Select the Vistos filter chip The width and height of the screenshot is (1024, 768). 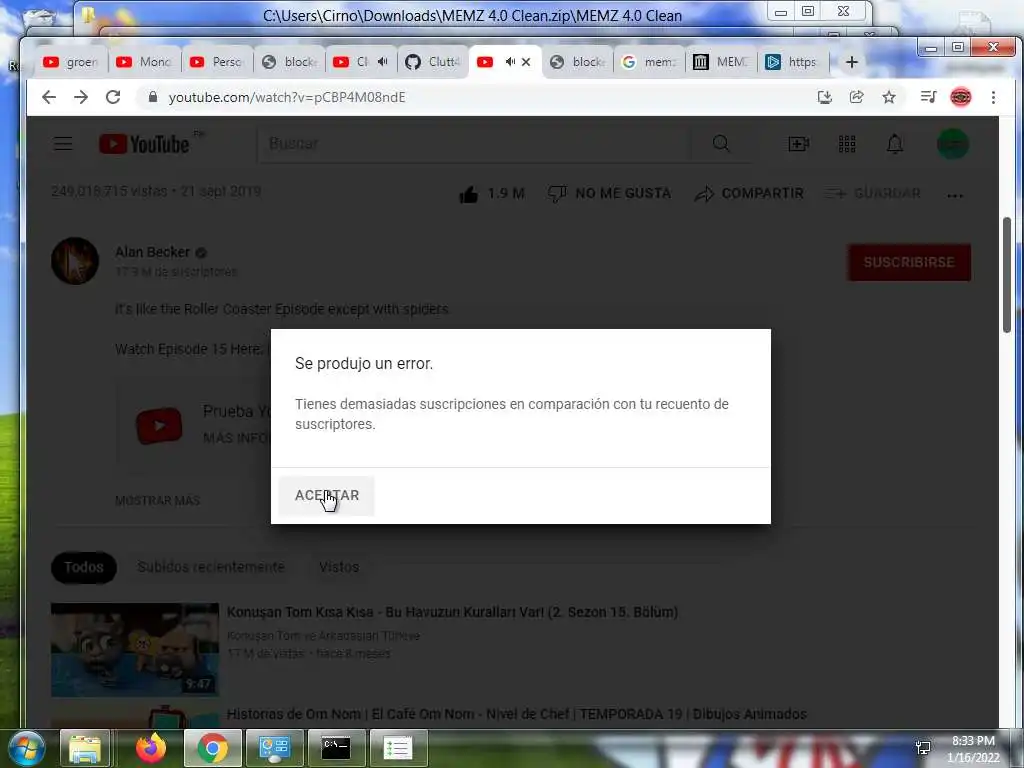point(339,567)
